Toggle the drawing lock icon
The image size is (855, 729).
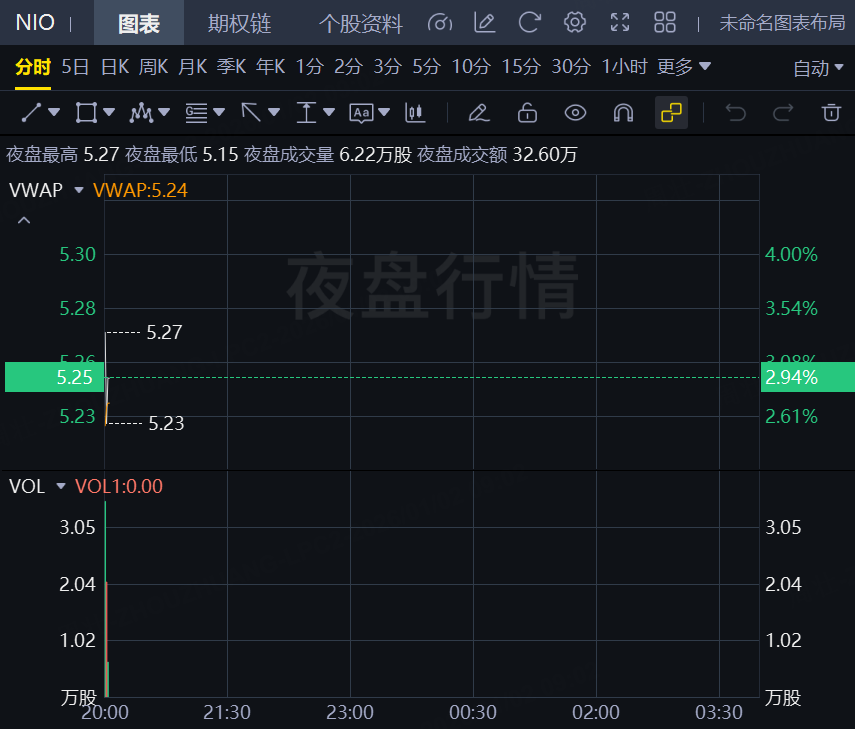tap(527, 112)
